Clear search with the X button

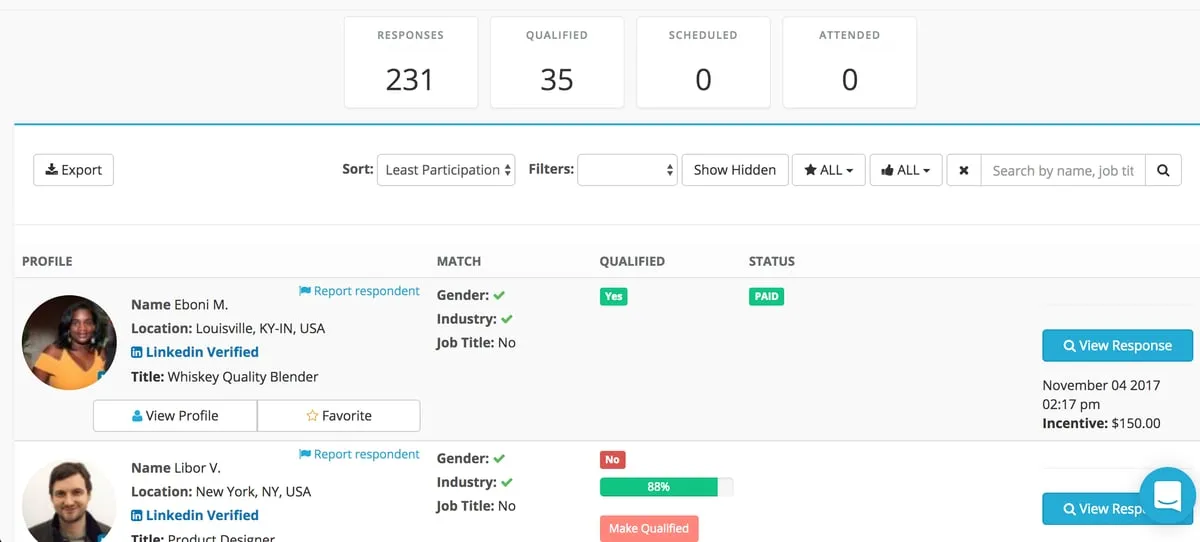click(x=964, y=170)
